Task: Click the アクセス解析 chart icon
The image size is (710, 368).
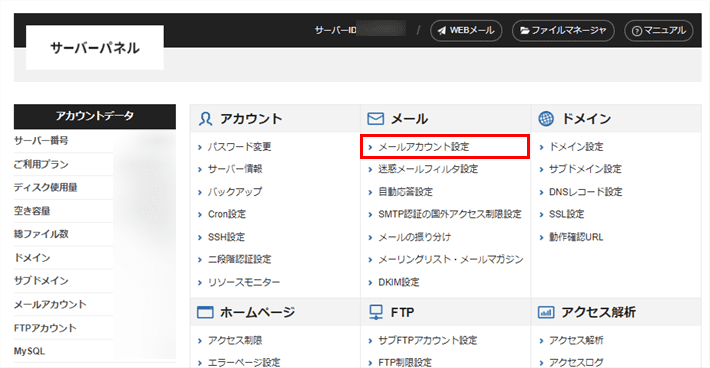Action: (546, 312)
